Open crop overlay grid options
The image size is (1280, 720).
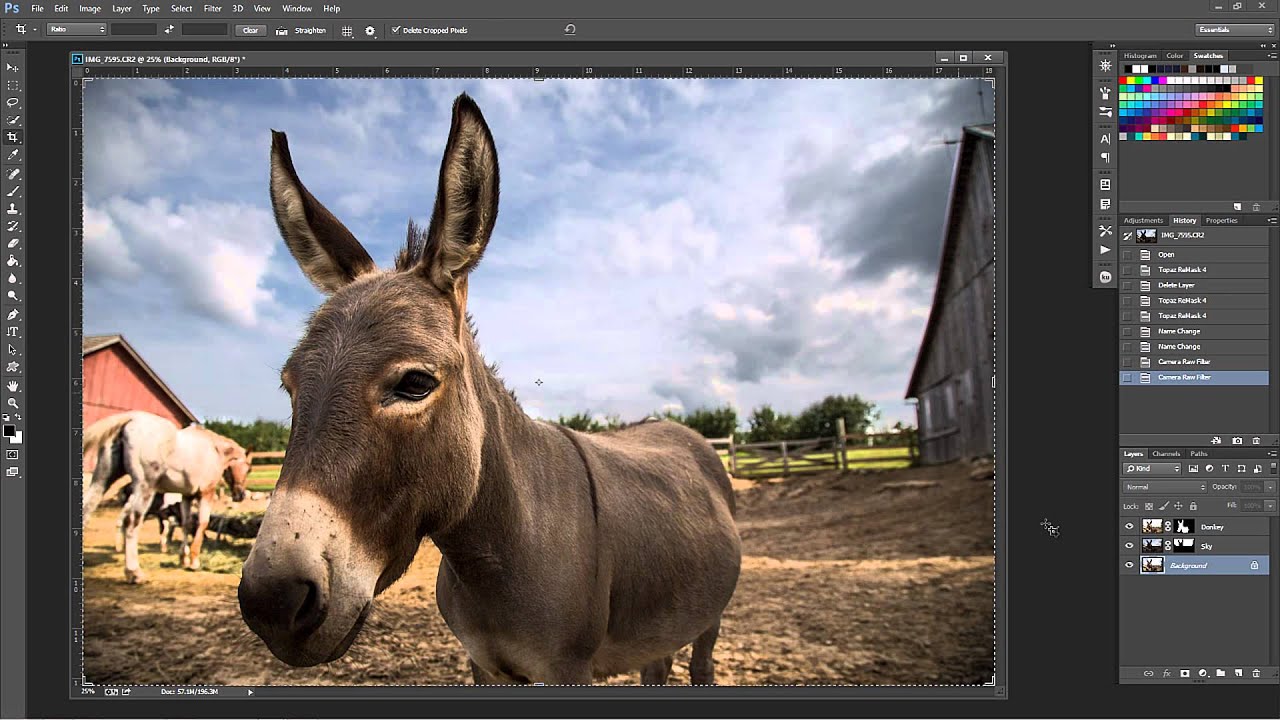pos(347,30)
